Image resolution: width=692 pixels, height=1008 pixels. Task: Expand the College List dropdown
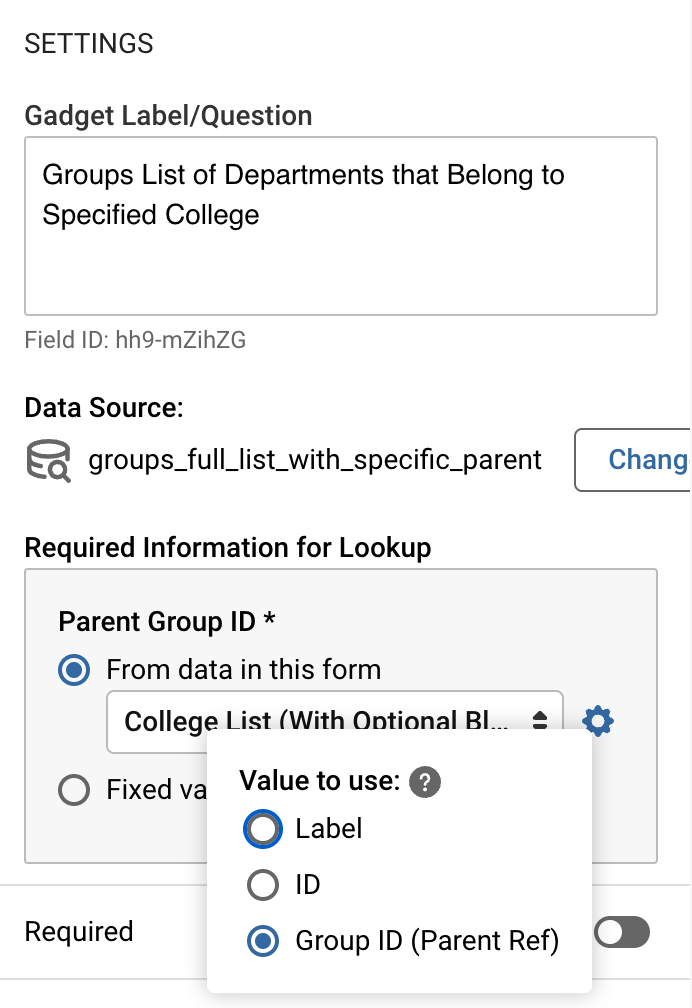point(334,721)
